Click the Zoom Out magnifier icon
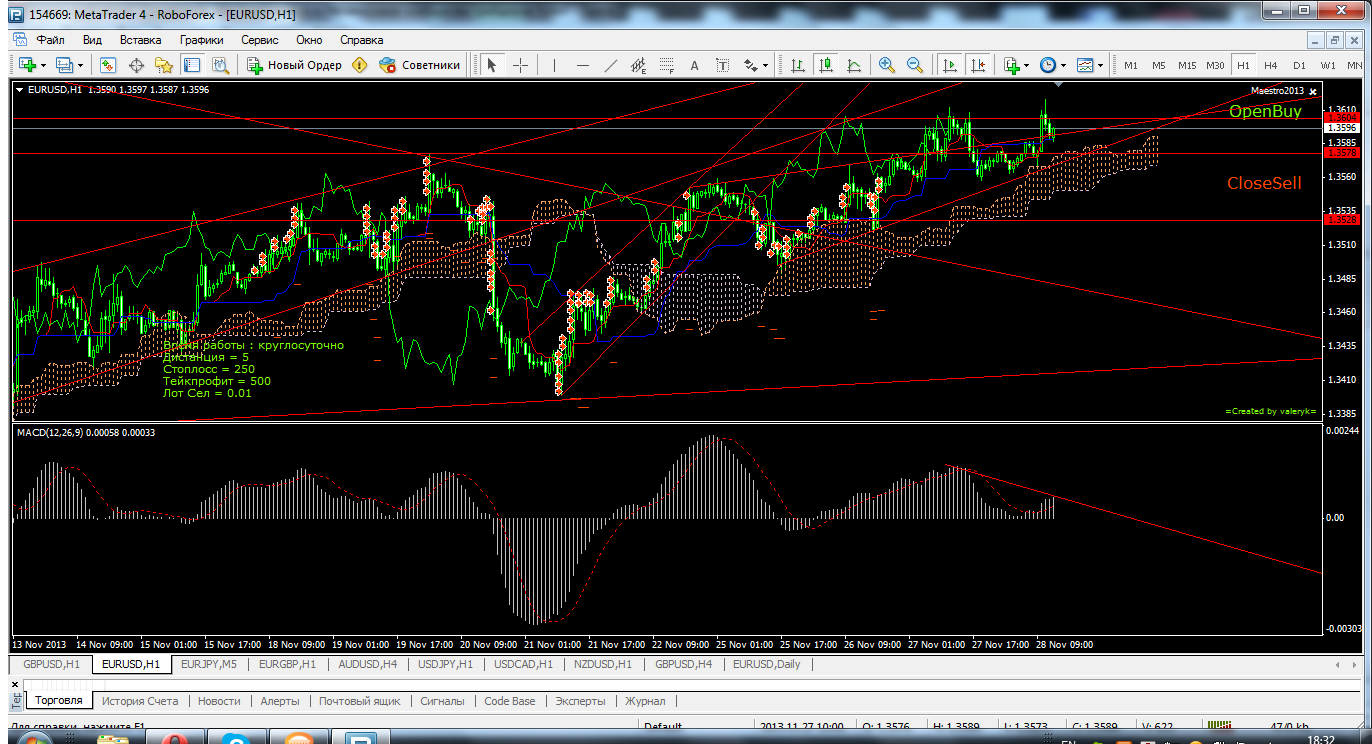 [914, 65]
